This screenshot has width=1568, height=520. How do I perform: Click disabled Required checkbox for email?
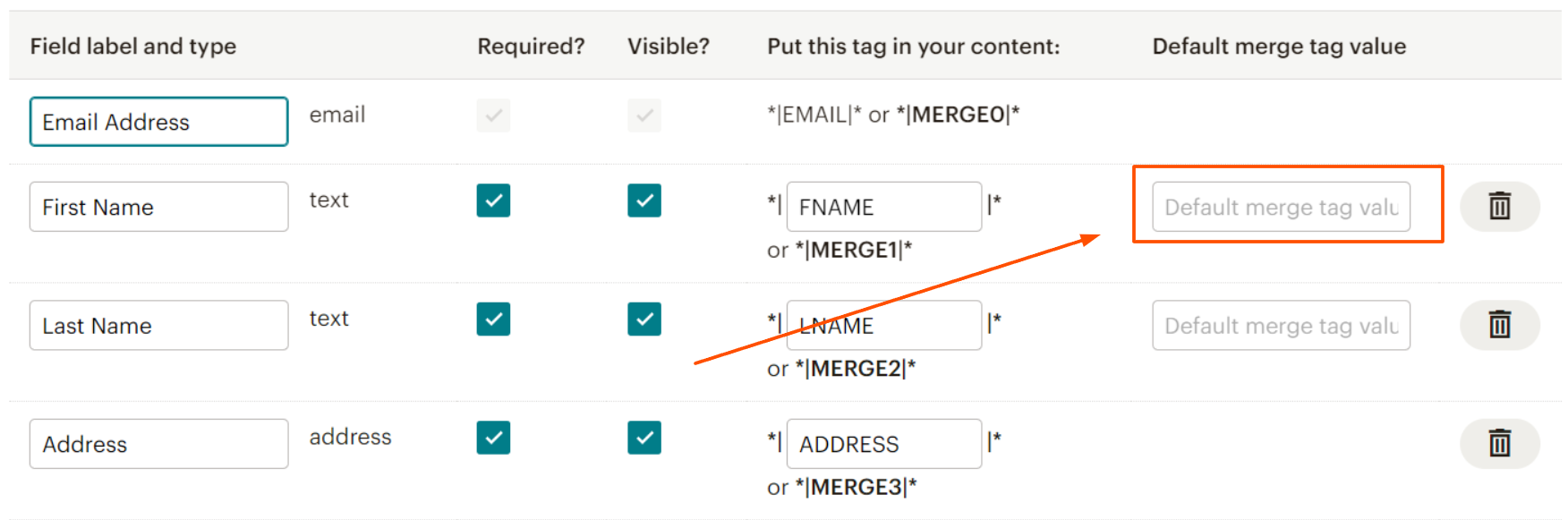(493, 115)
